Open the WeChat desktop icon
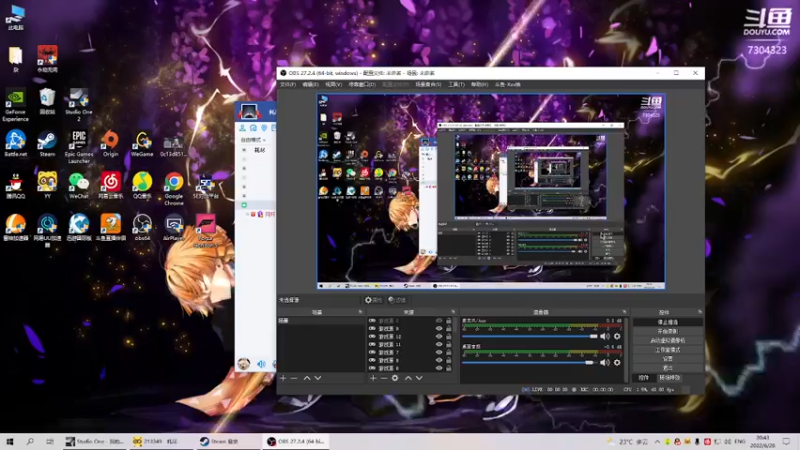Screen dimensions: 800x450 pyautogui.click(x=79, y=185)
